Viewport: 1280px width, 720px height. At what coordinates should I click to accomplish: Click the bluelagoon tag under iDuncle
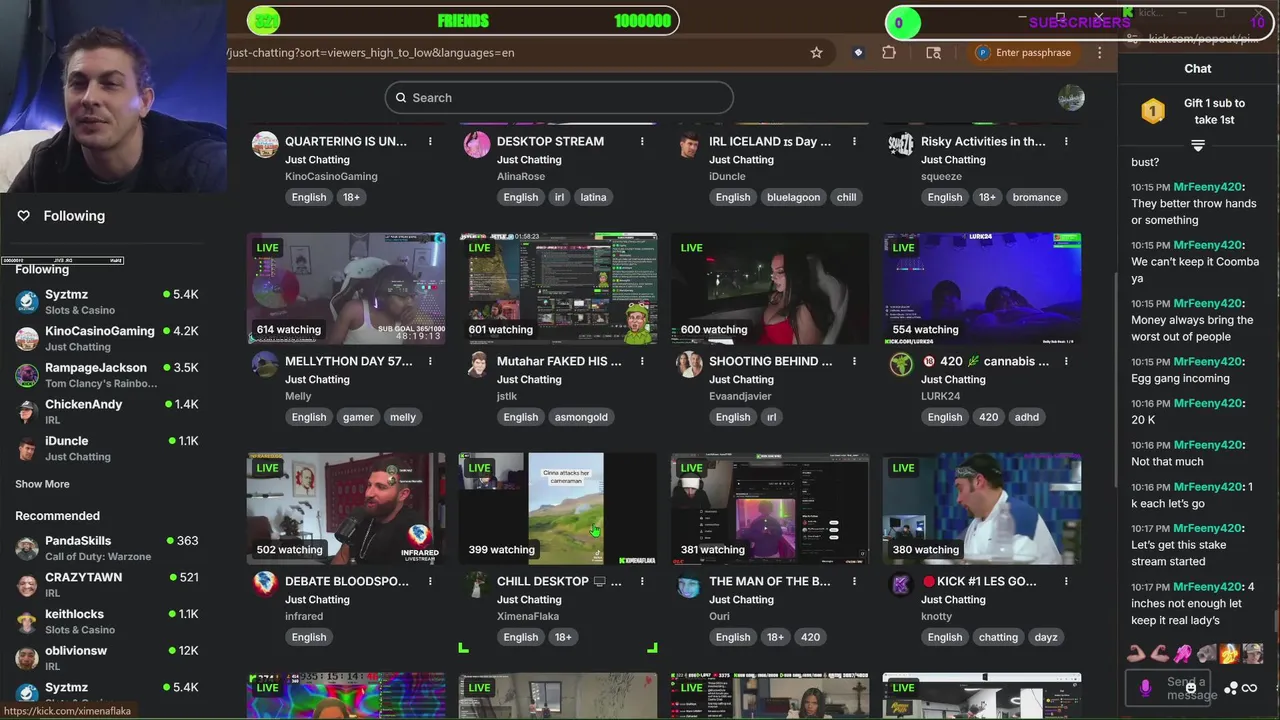click(x=793, y=197)
